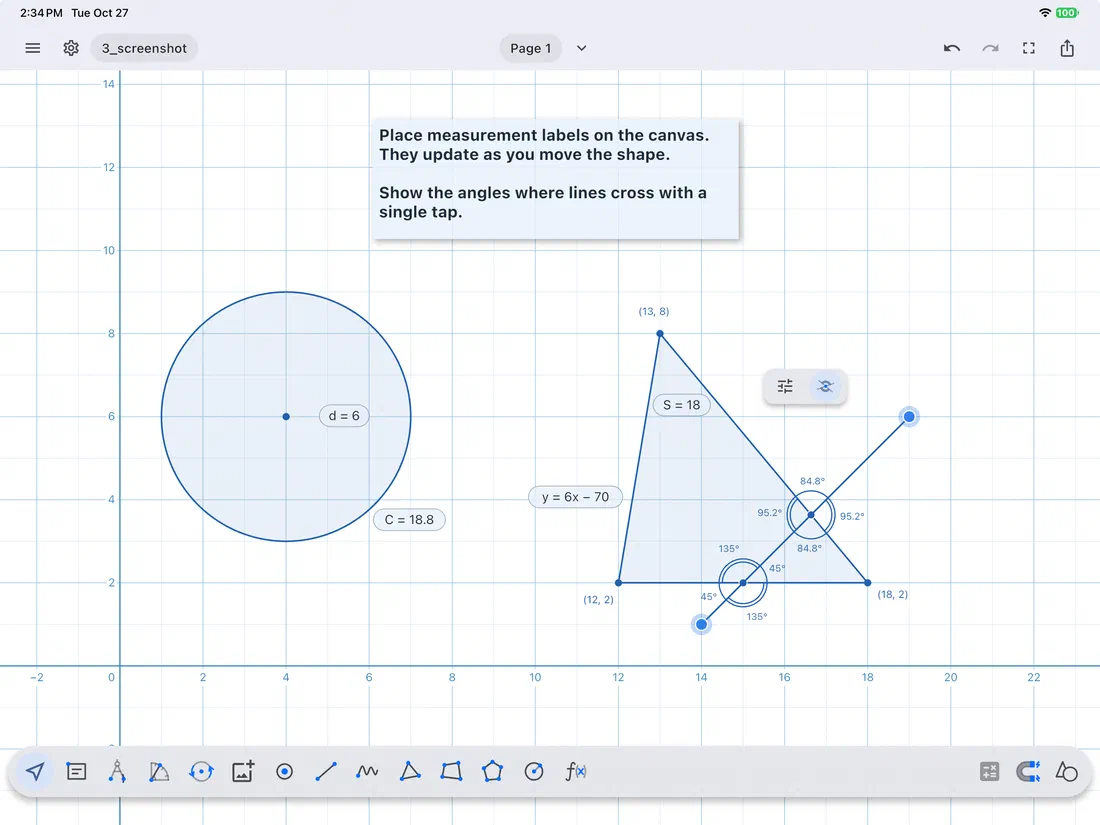Screen dimensions: 1100x825
Task: Select the quadrilateral tool
Action: (x=451, y=772)
